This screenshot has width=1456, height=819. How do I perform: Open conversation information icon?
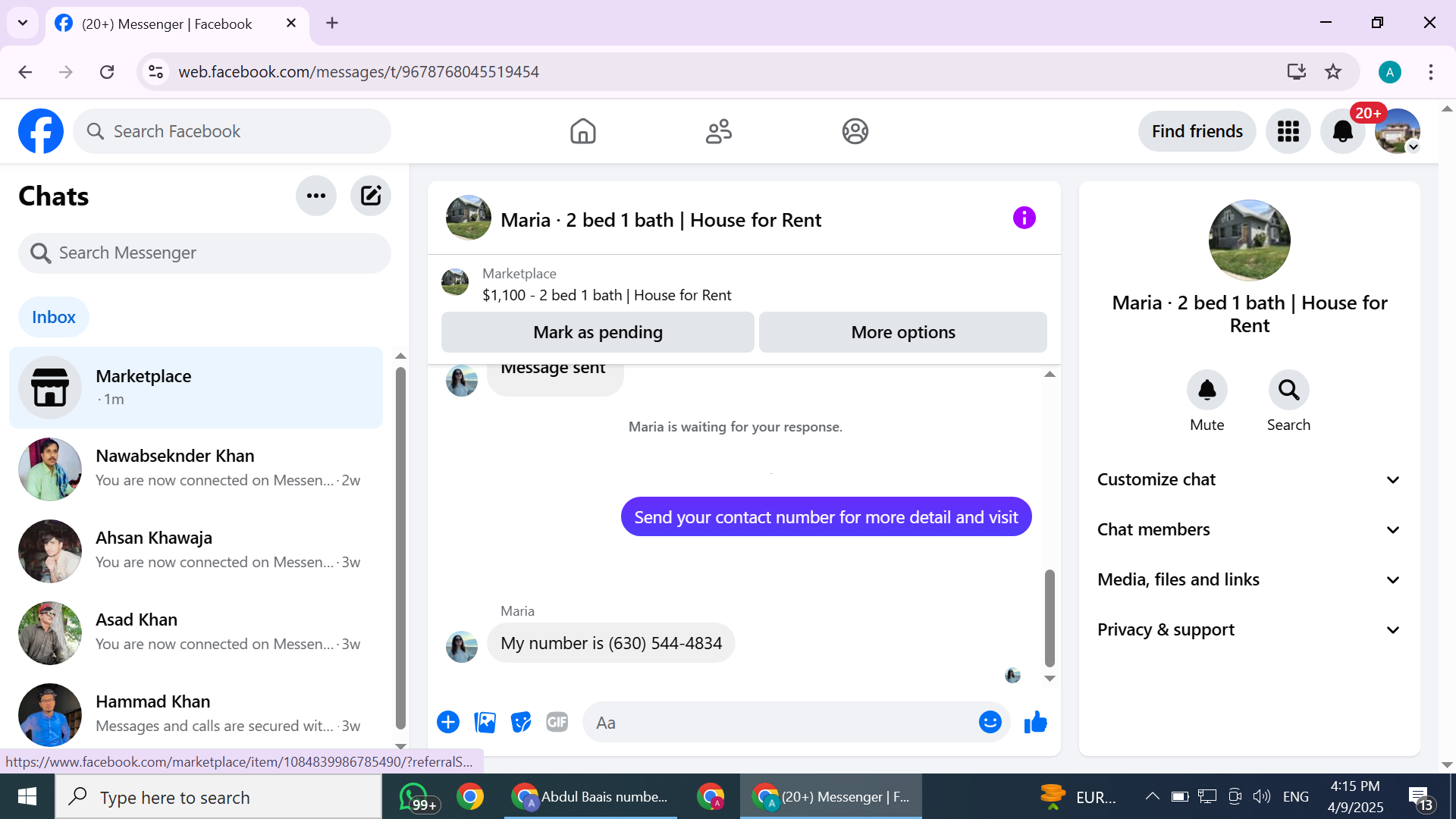point(1024,218)
